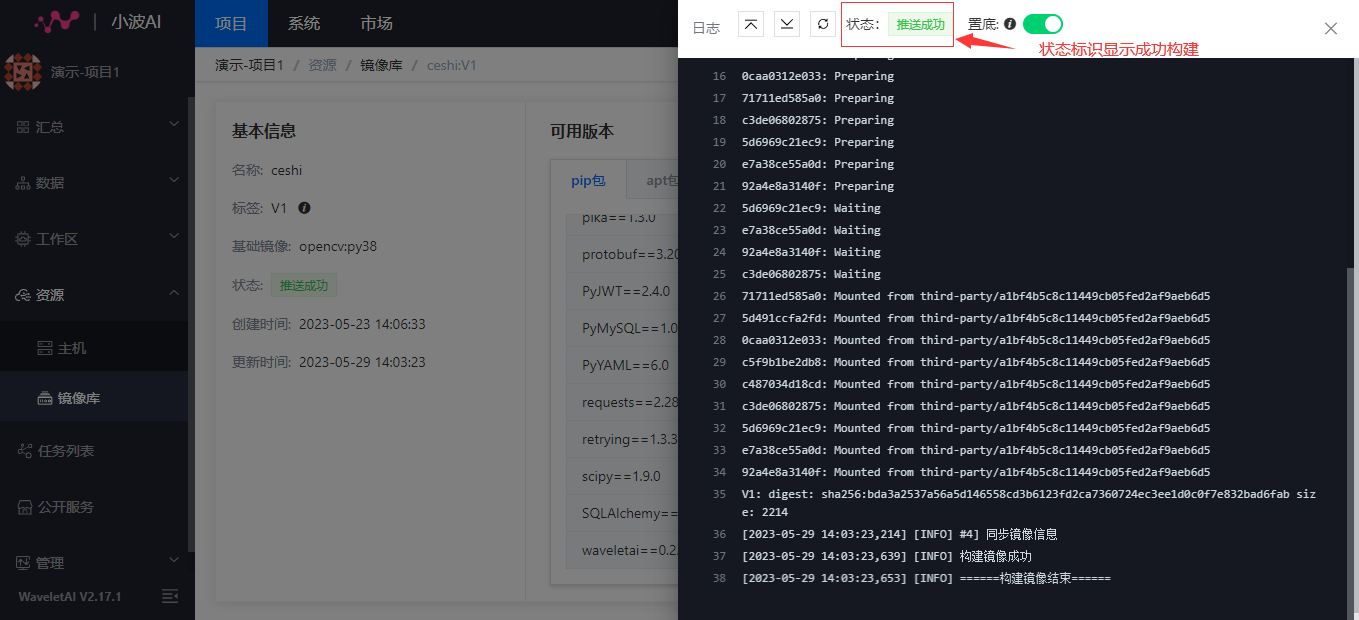Collapse the 资源 sidebar section
This screenshot has height=620, width=1359.
(x=94, y=295)
